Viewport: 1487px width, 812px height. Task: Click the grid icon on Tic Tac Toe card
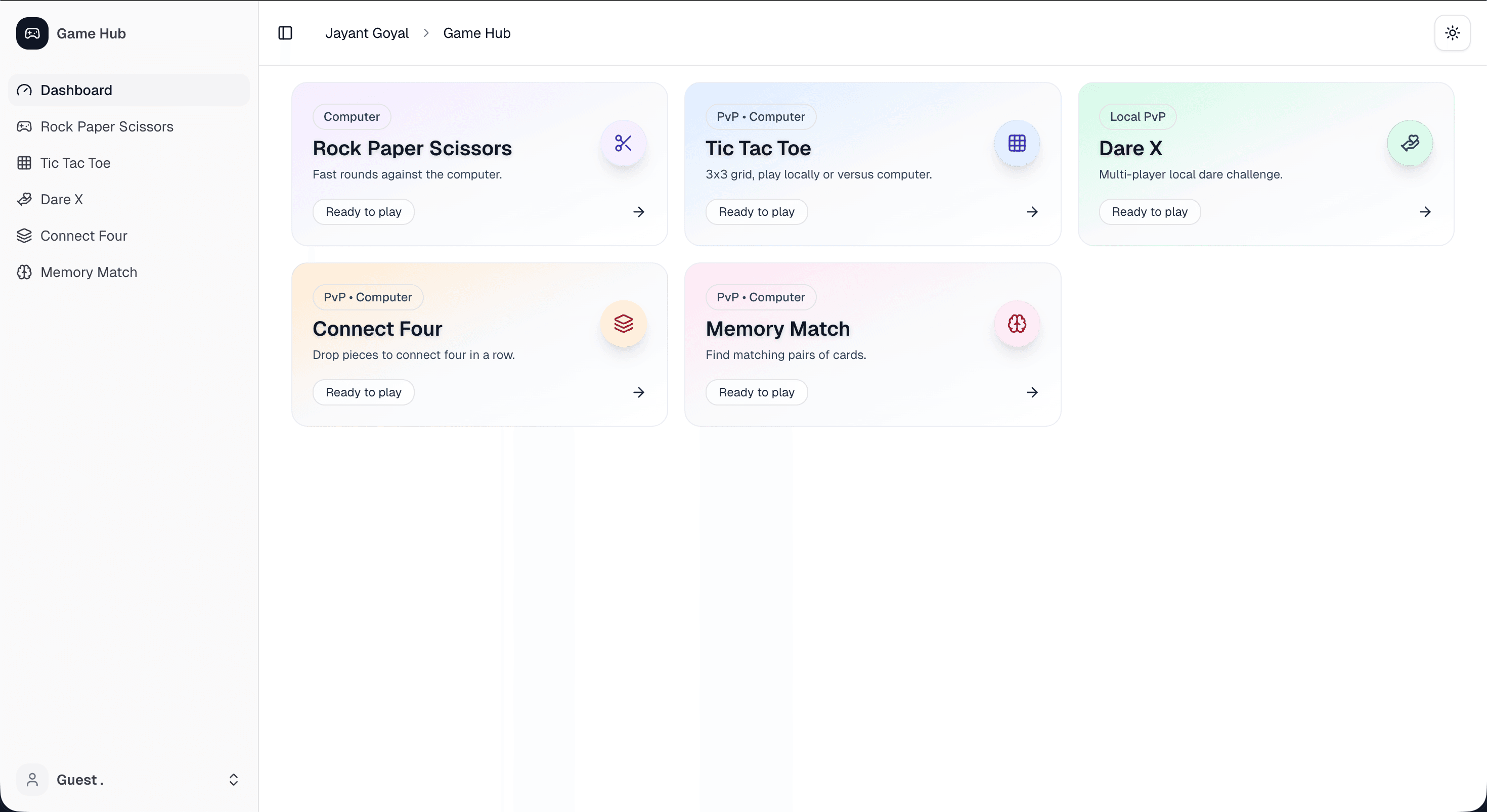(1017, 143)
